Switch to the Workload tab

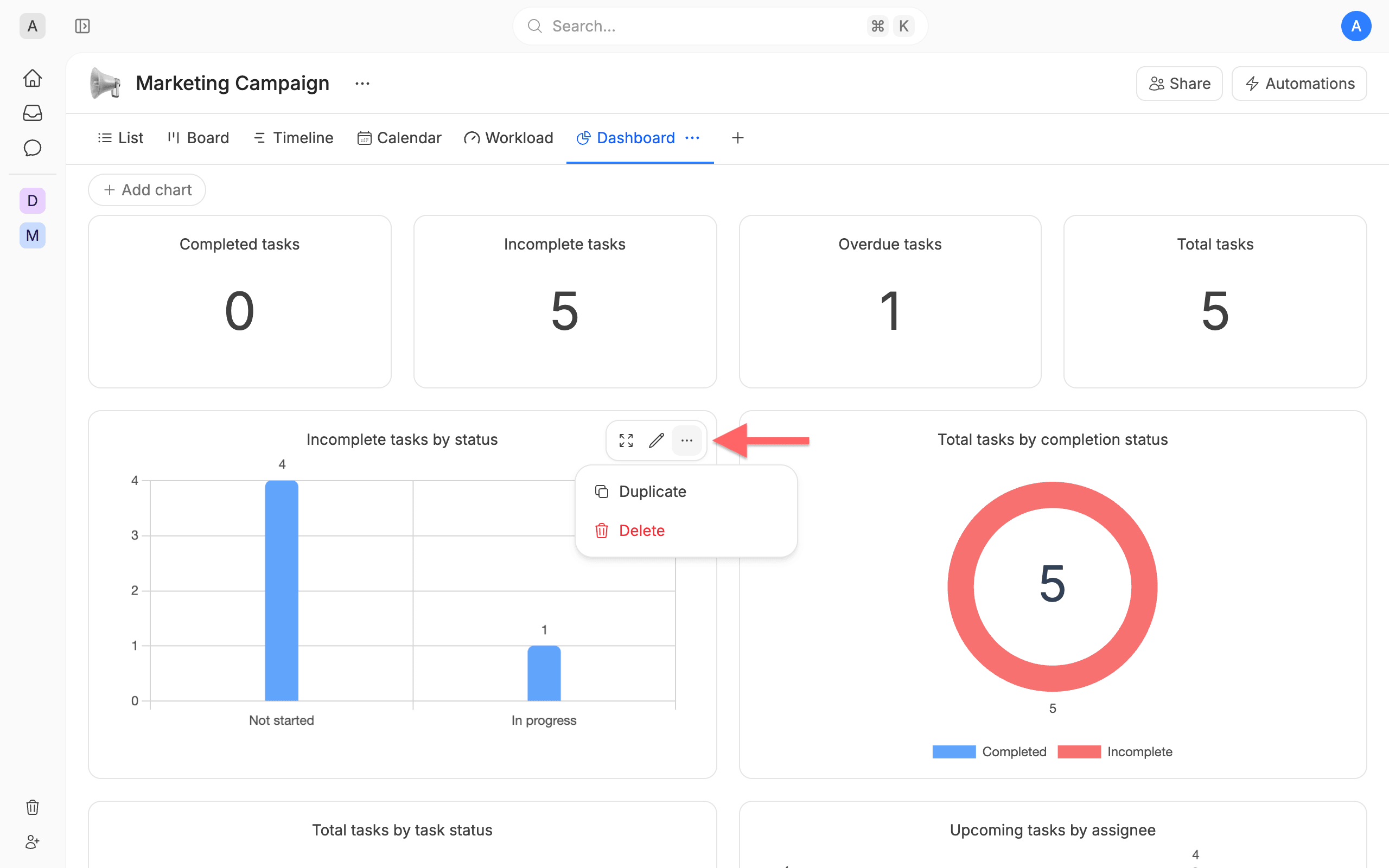[508, 138]
